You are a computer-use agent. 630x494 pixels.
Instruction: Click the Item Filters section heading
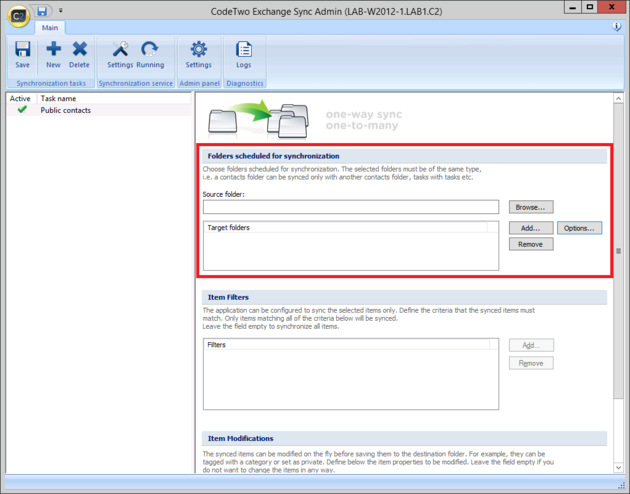pos(228,297)
